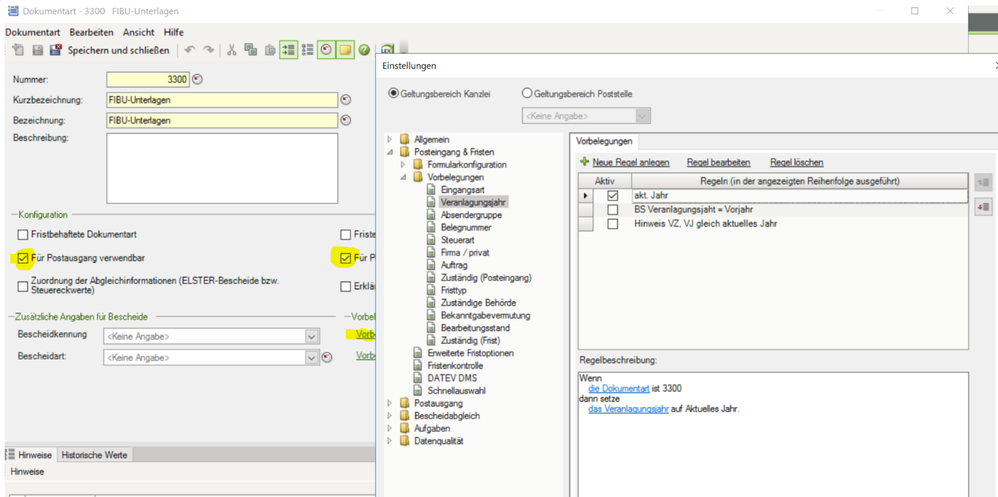The height and width of the screenshot is (497, 998).
Task: Click the history icon beside Bezeichnung field
Action: [x=346, y=120]
